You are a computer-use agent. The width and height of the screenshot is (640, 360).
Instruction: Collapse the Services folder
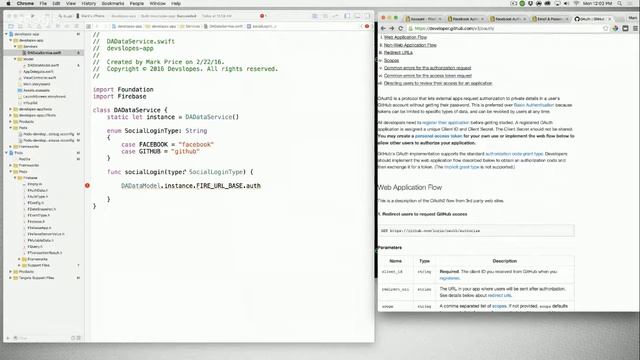(16, 47)
